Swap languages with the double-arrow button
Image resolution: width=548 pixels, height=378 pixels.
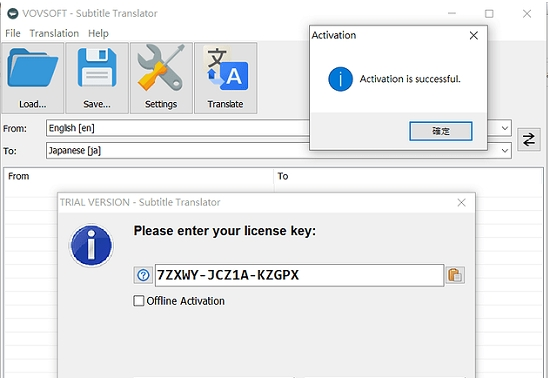529,140
